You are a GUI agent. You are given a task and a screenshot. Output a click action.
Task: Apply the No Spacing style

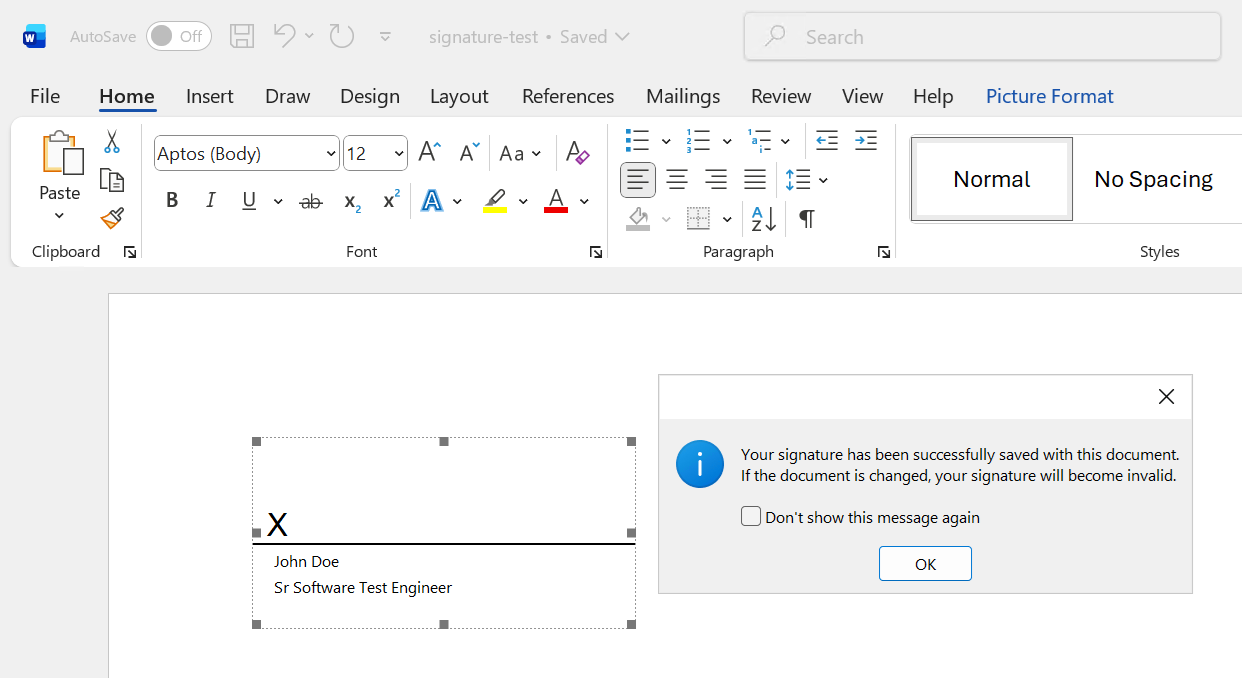point(1153,180)
